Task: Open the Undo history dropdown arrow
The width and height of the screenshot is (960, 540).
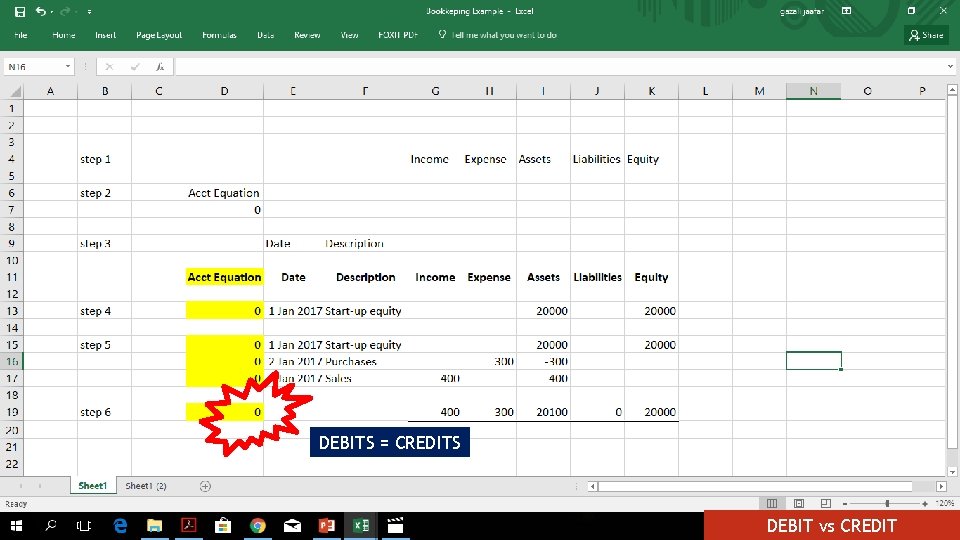Action: tap(51, 12)
